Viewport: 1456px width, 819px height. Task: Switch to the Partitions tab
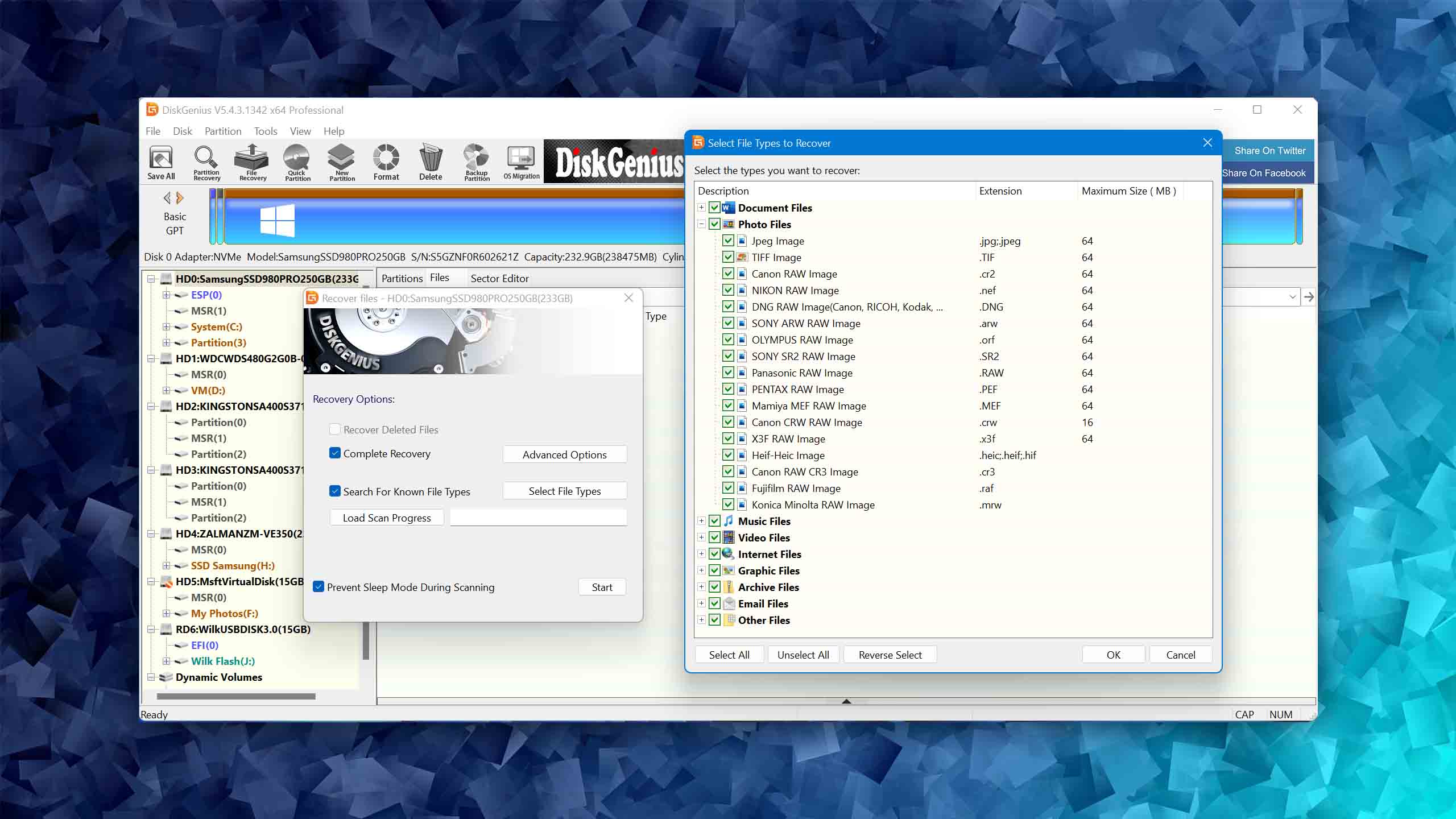click(x=402, y=278)
